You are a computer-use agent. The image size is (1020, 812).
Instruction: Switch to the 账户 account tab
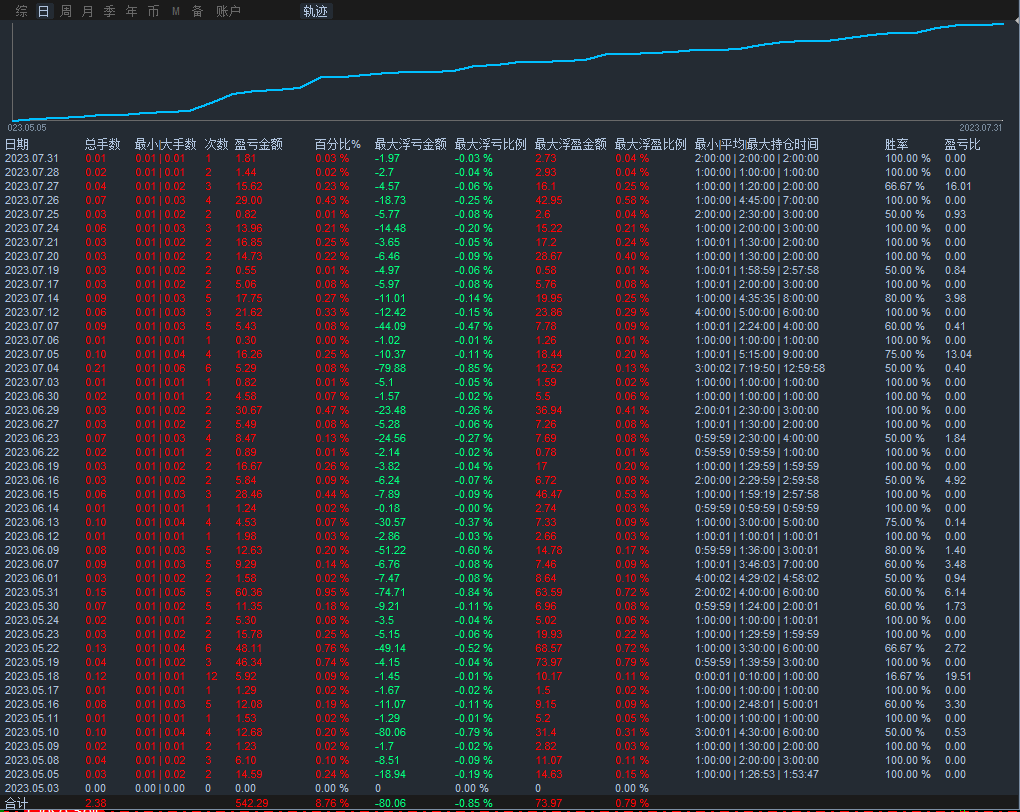pos(228,11)
